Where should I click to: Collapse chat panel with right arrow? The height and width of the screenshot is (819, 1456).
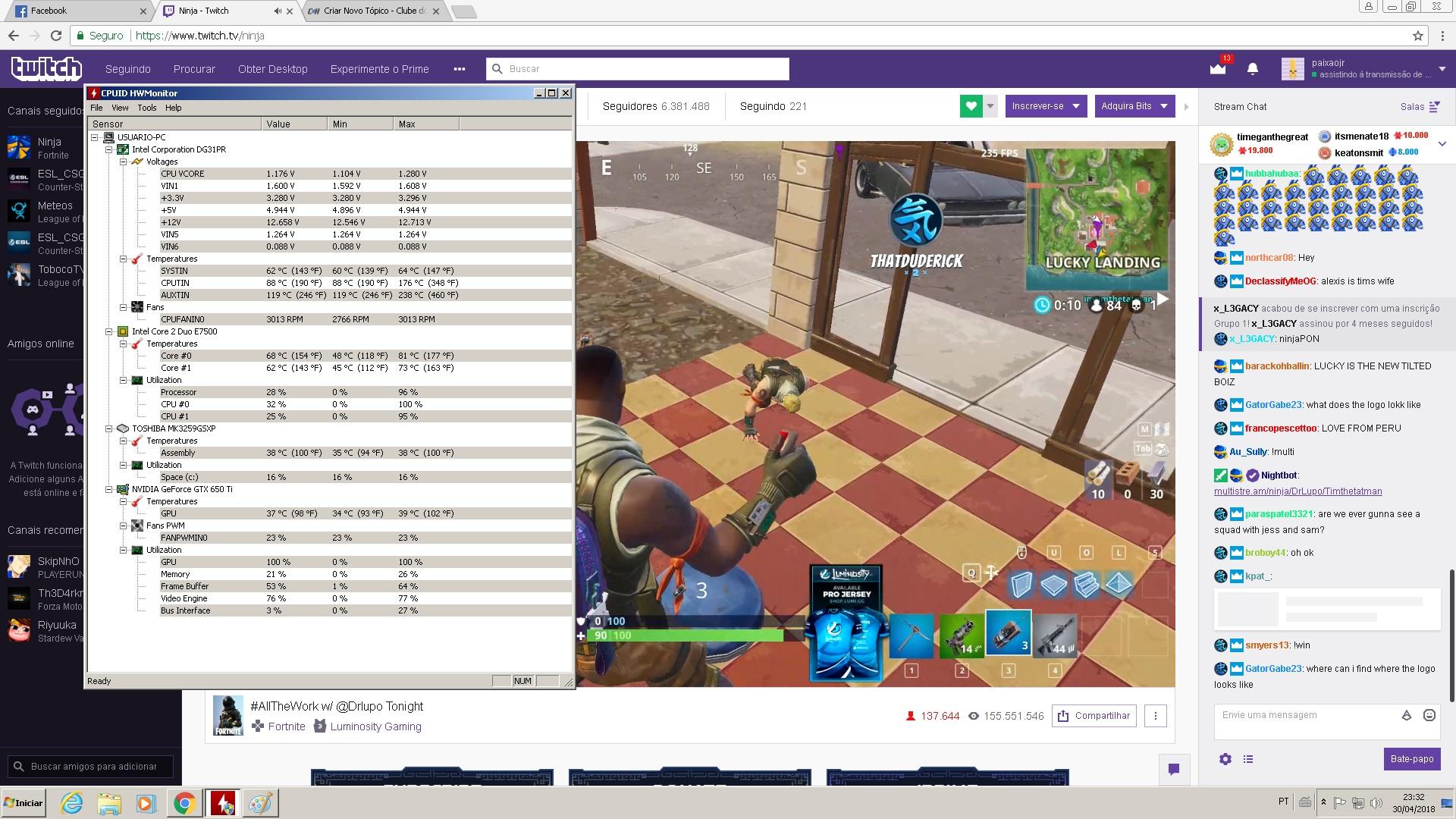click(x=1187, y=107)
